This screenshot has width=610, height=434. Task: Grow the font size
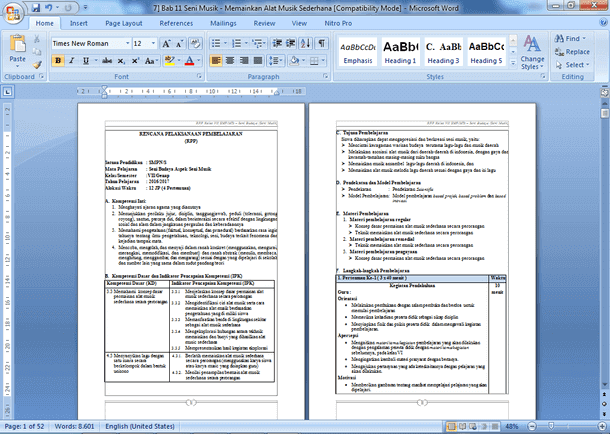(166, 44)
